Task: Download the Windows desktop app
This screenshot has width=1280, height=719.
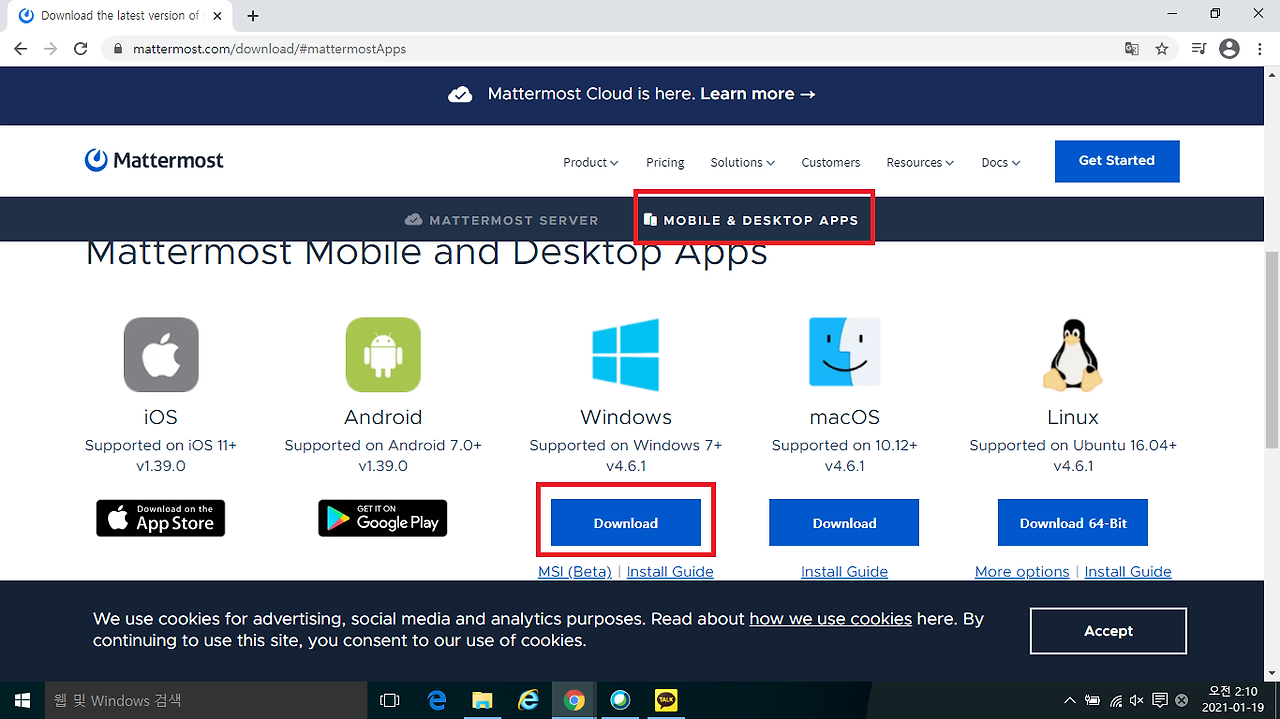Action: coord(626,523)
